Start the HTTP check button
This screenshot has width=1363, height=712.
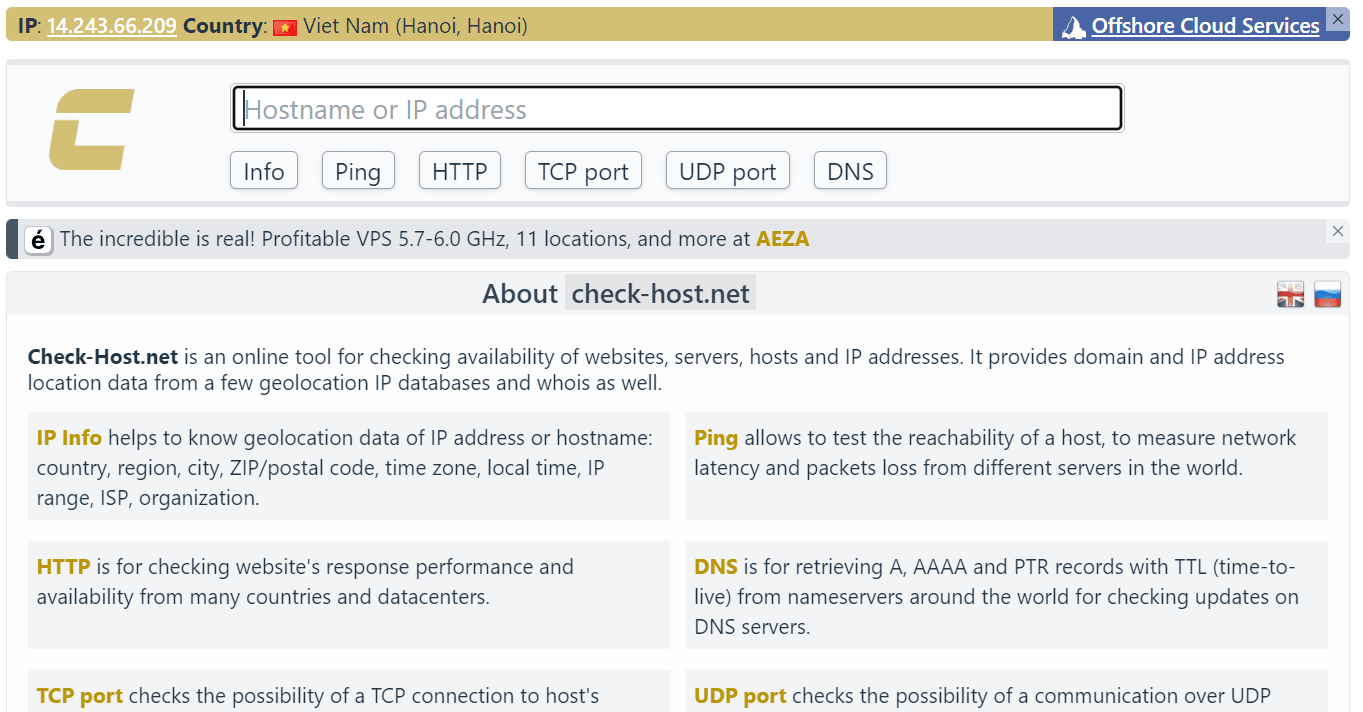pos(459,171)
